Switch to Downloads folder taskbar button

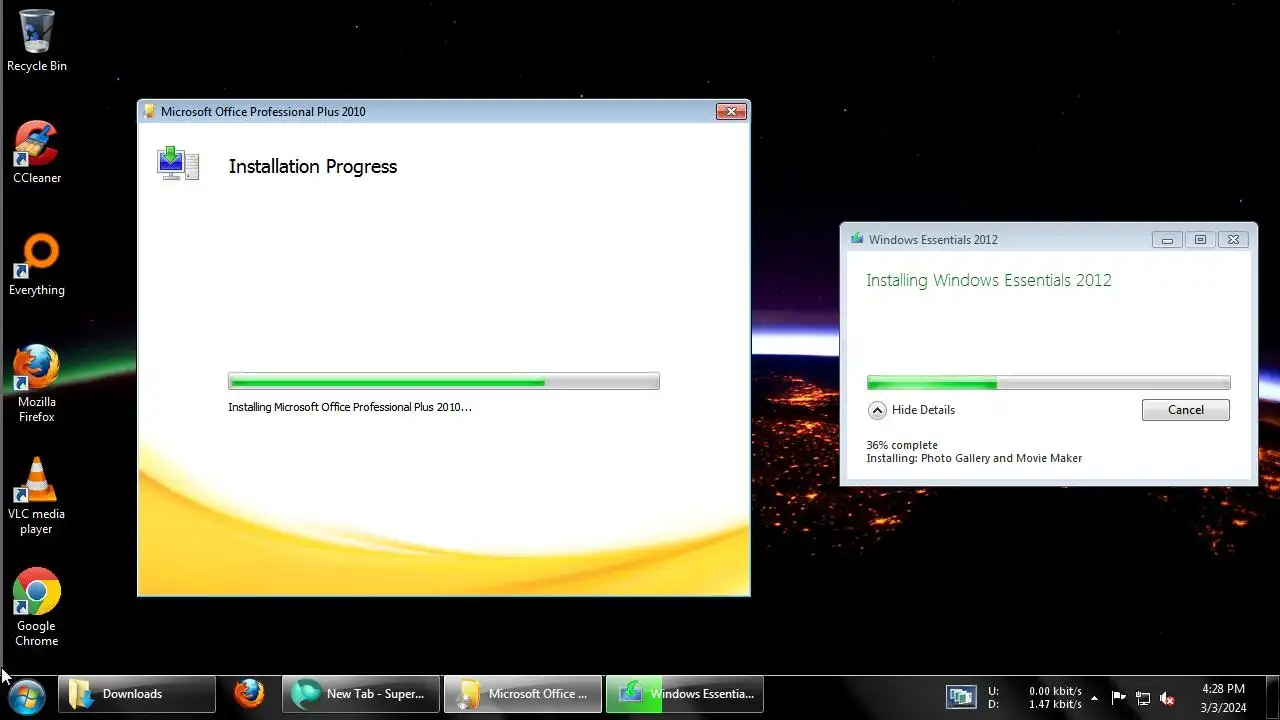[x=137, y=694]
